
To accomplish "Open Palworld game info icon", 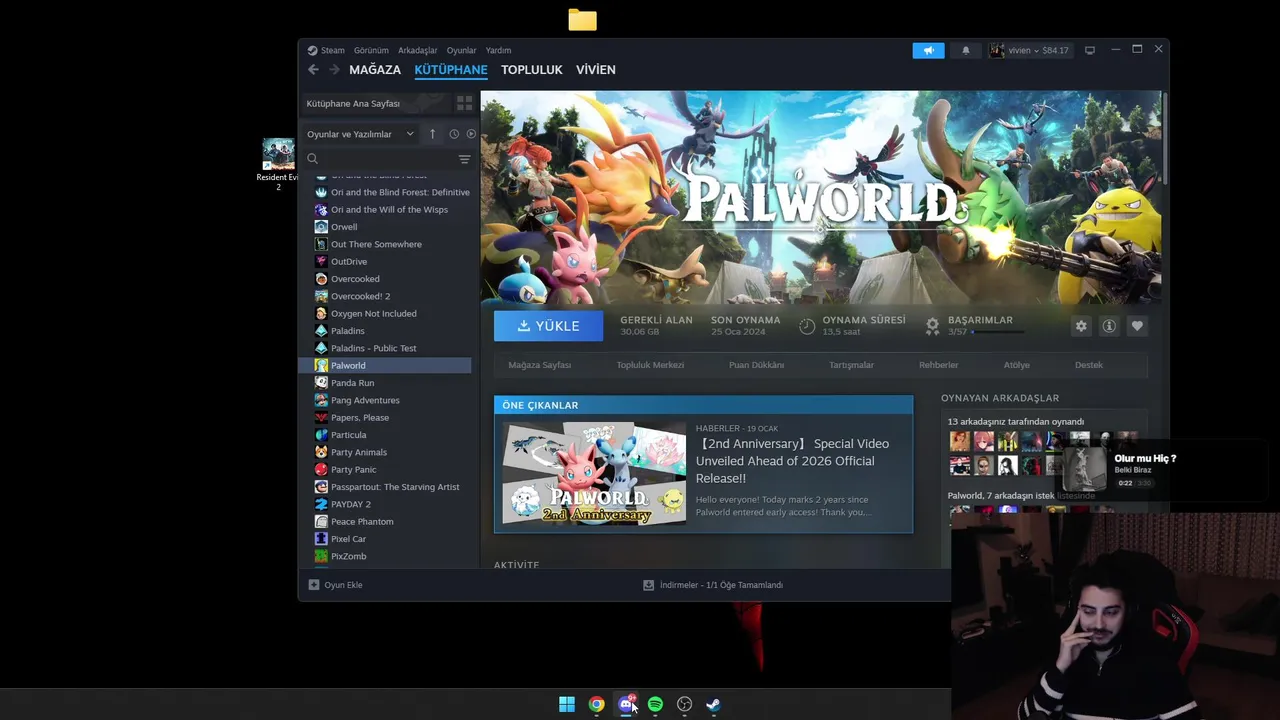I will click(x=1109, y=326).
